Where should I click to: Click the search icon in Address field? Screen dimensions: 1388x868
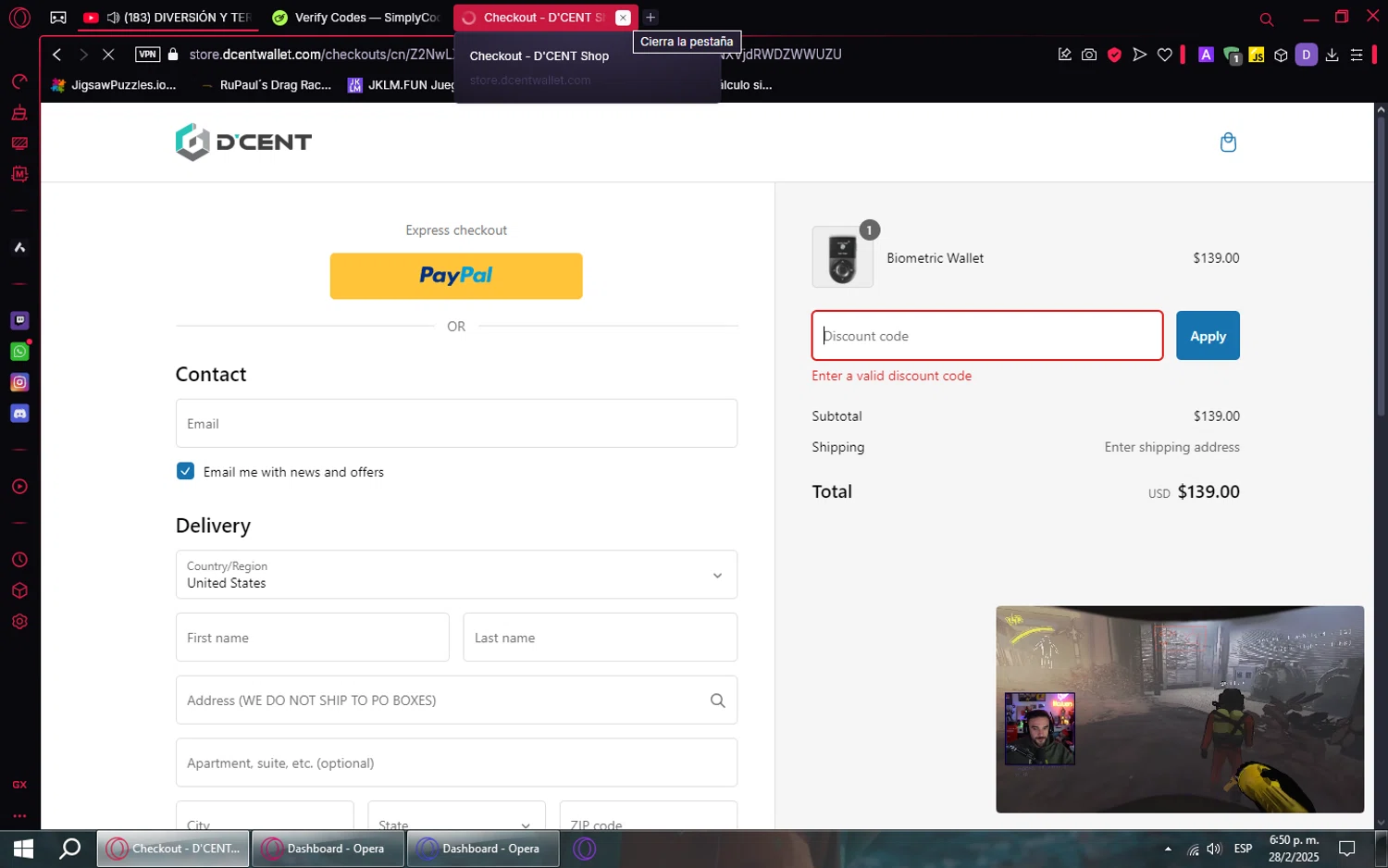(717, 701)
